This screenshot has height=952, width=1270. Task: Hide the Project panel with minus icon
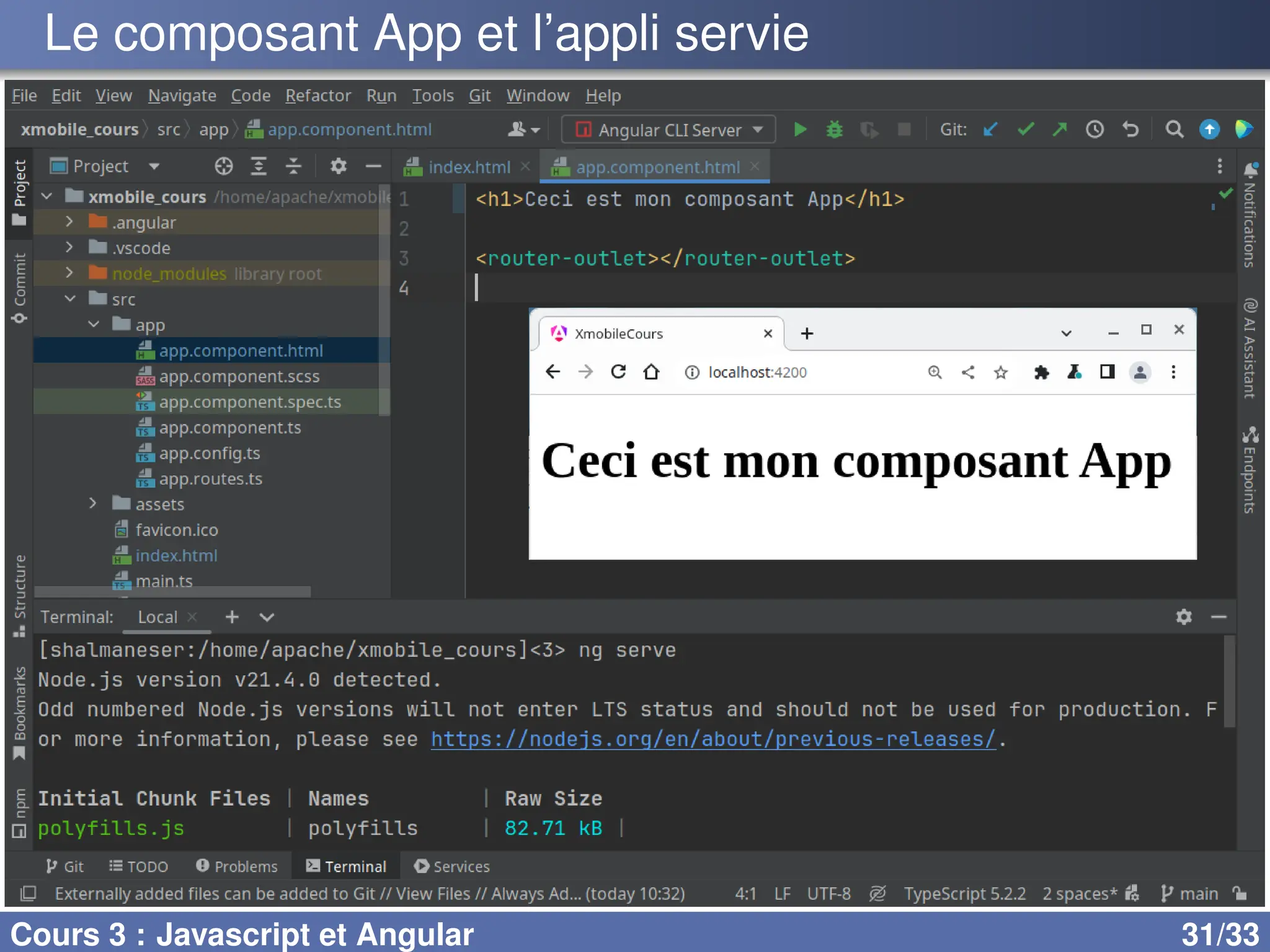[x=373, y=166]
